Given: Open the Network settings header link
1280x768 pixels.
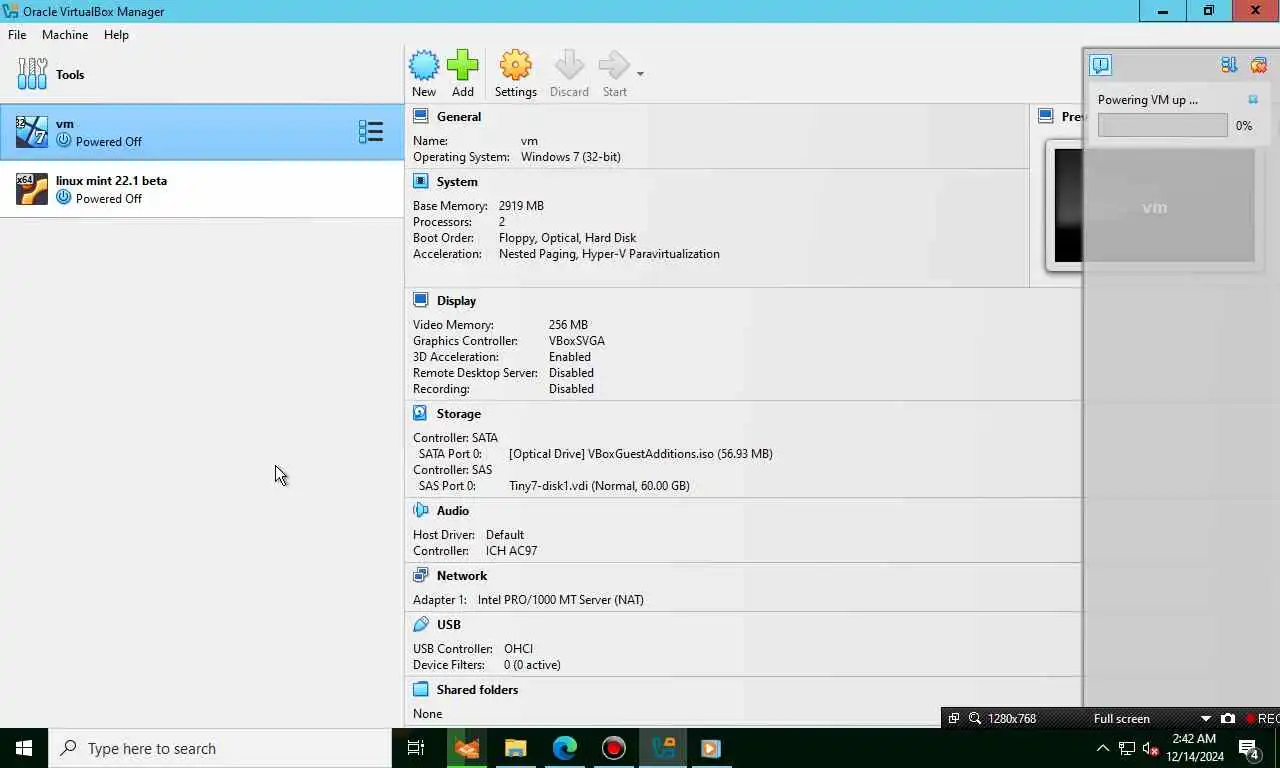Looking at the screenshot, I should (462, 576).
